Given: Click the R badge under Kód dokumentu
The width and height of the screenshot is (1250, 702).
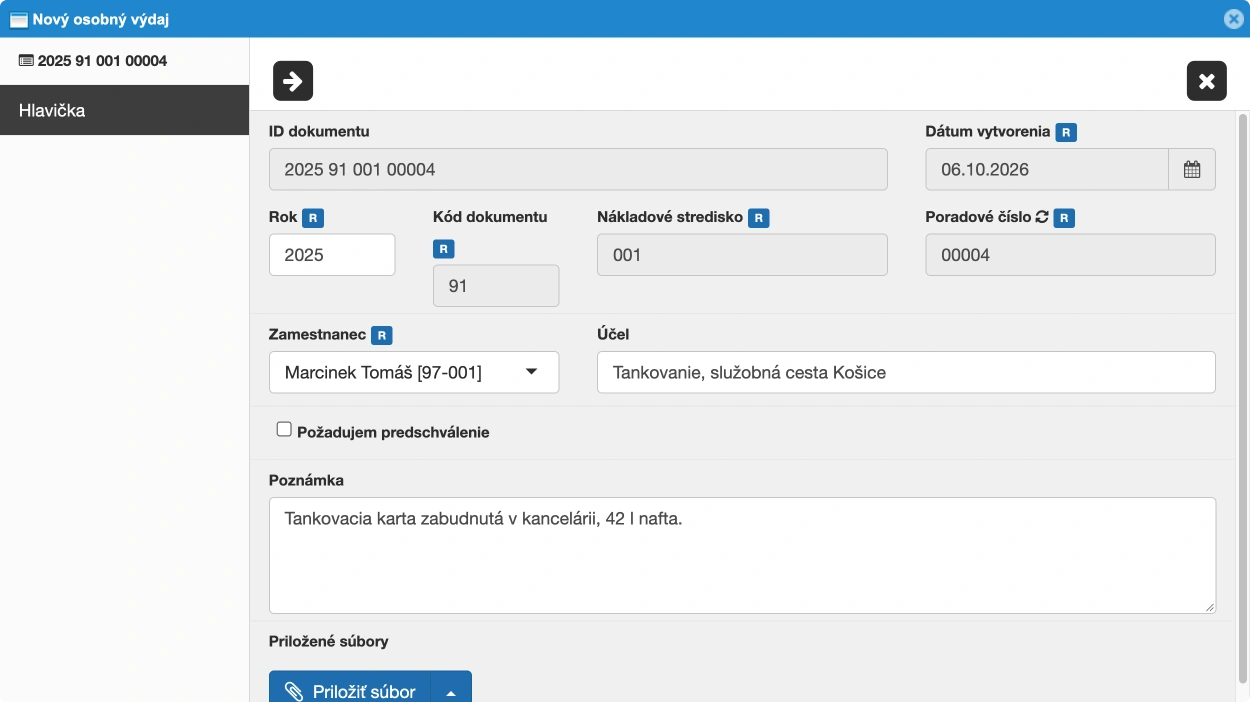Looking at the screenshot, I should pyautogui.click(x=444, y=249).
